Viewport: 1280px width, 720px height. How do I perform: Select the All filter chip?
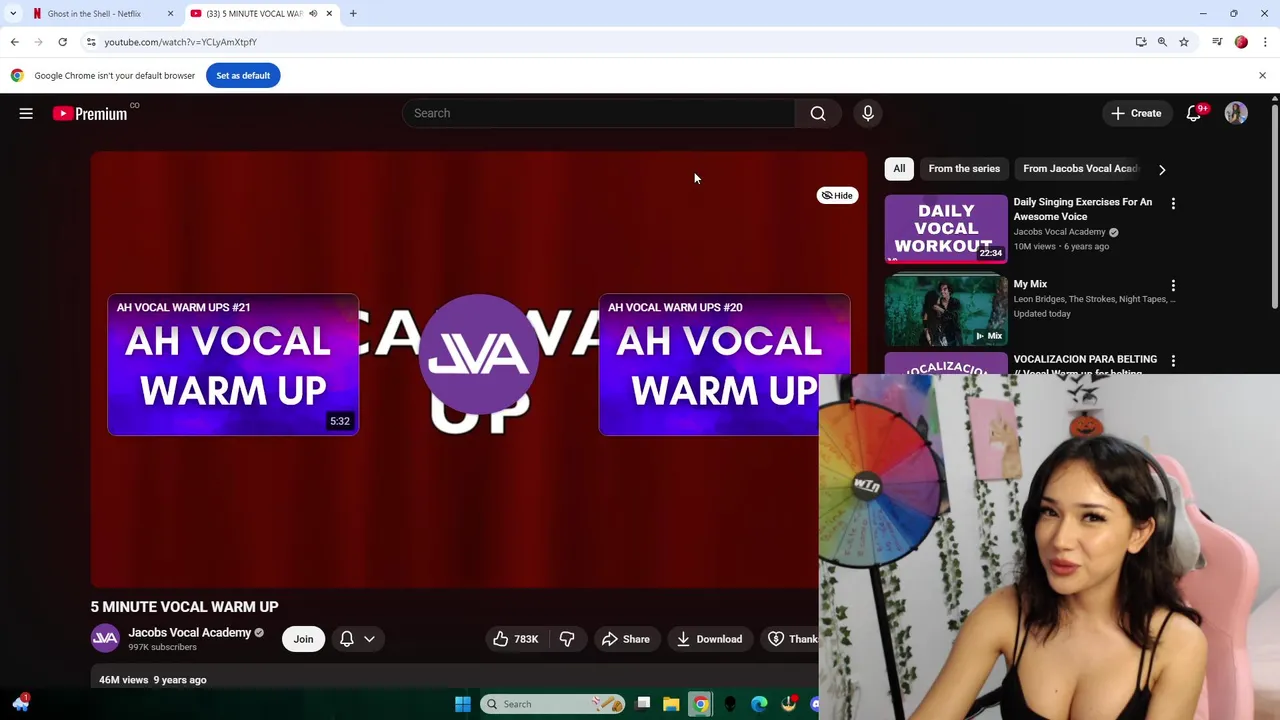click(x=899, y=169)
